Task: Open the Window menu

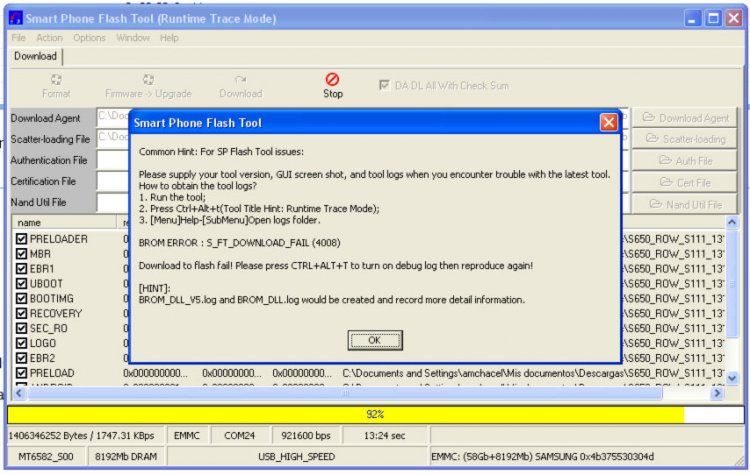Action: [x=133, y=38]
